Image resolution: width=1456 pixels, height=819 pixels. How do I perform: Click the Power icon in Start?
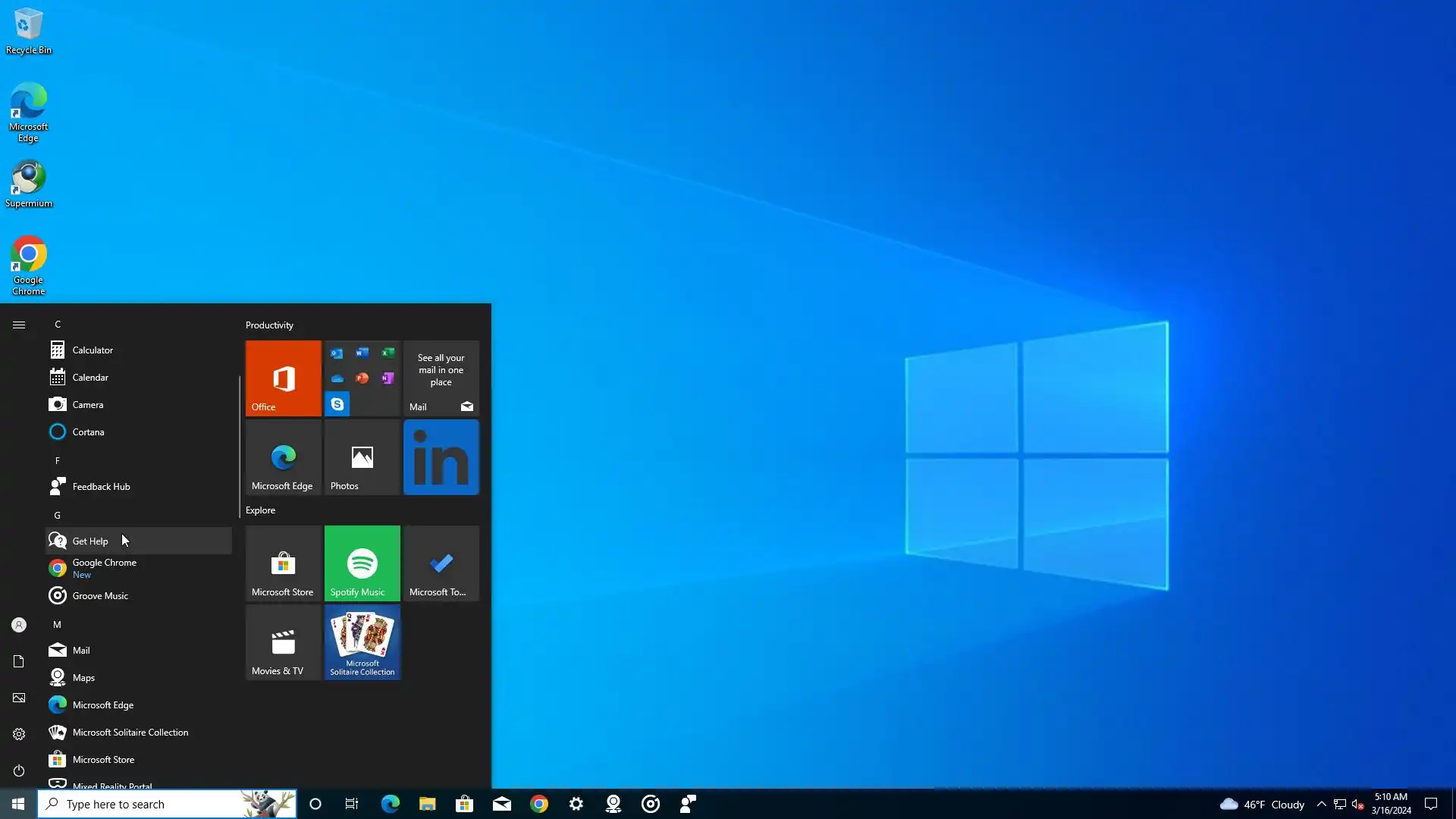[19, 770]
